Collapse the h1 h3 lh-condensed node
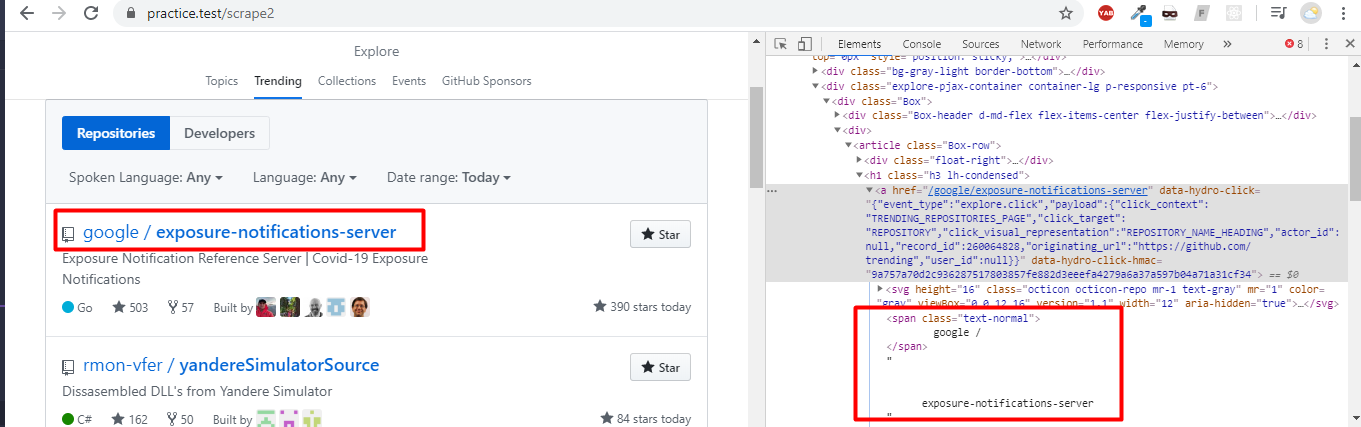 click(861, 174)
